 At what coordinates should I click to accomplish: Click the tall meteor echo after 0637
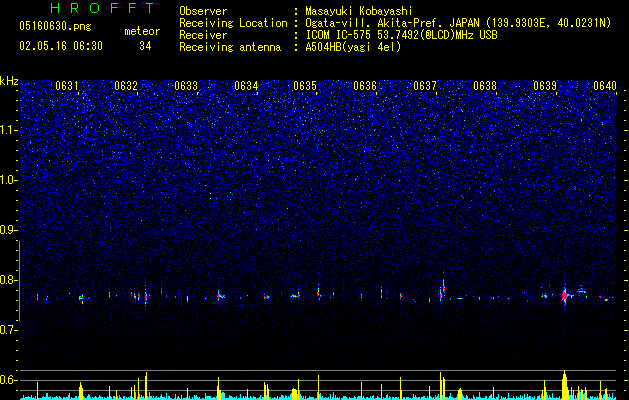[443, 286]
